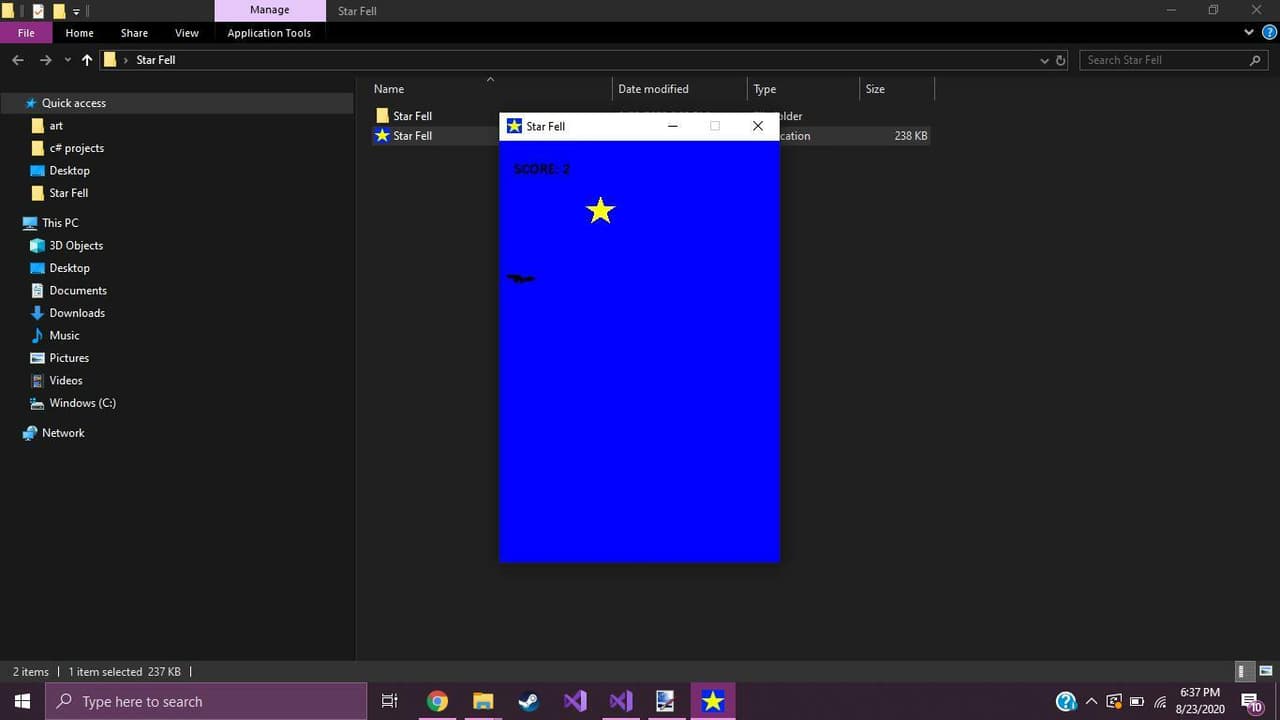1280x720 pixels.
Task: Sort files by the Name column
Action: click(x=389, y=89)
